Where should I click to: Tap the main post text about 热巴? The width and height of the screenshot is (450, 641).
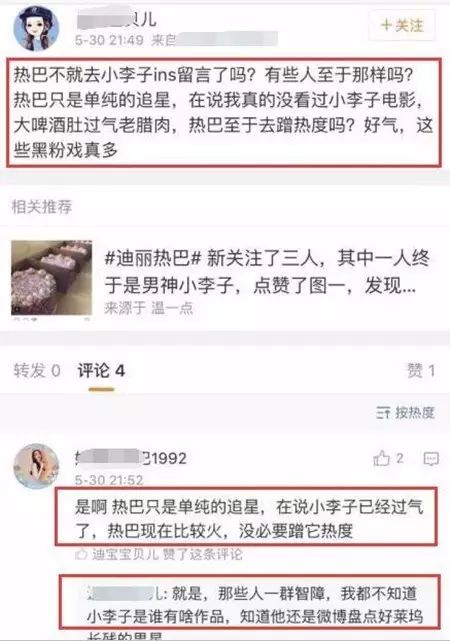coord(224,112)
